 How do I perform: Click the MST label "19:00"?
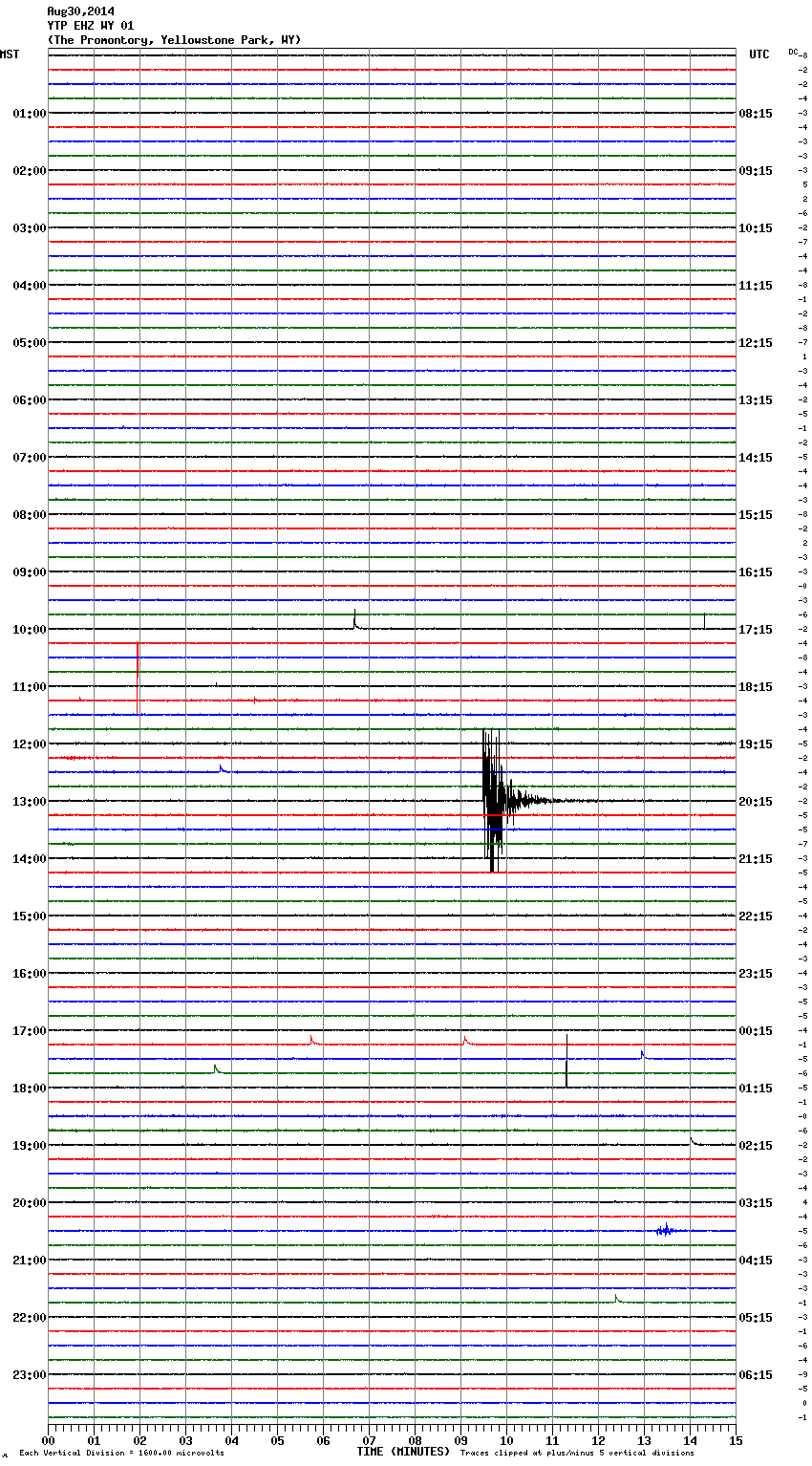(x=30, y=1146)
